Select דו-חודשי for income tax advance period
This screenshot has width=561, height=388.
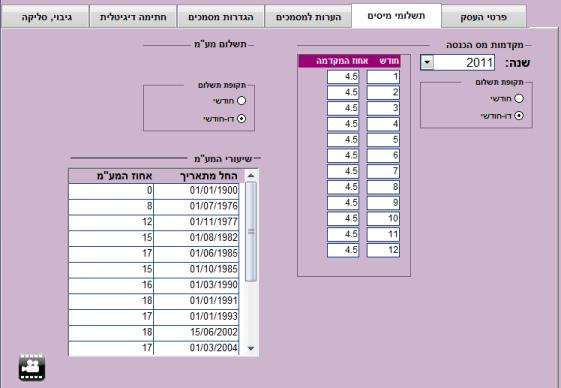tap(518, 115)
